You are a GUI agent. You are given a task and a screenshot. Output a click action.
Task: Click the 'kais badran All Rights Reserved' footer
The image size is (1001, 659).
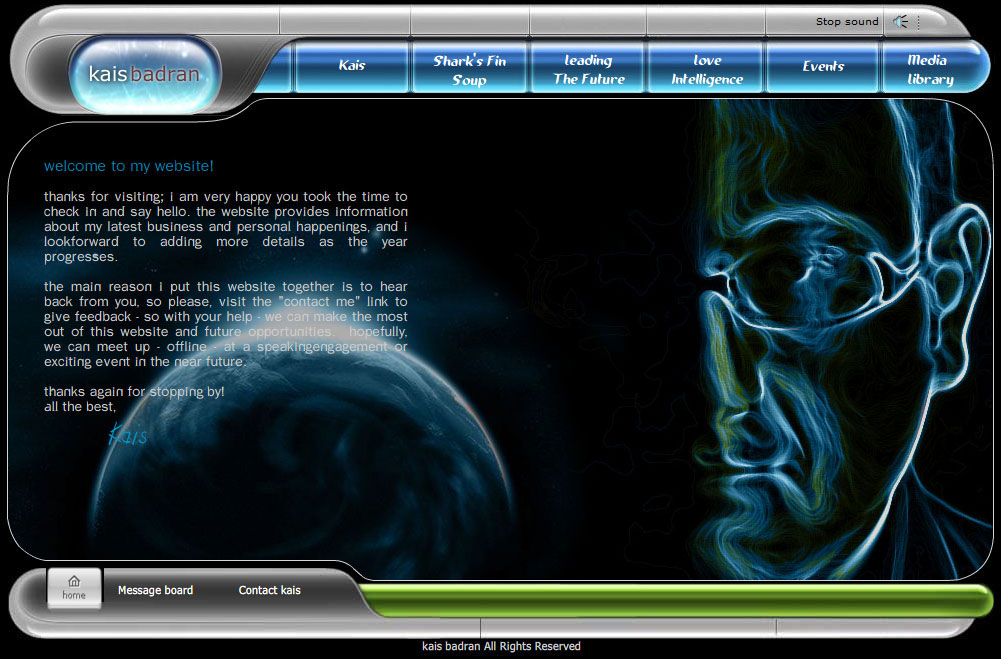(501, 646)
